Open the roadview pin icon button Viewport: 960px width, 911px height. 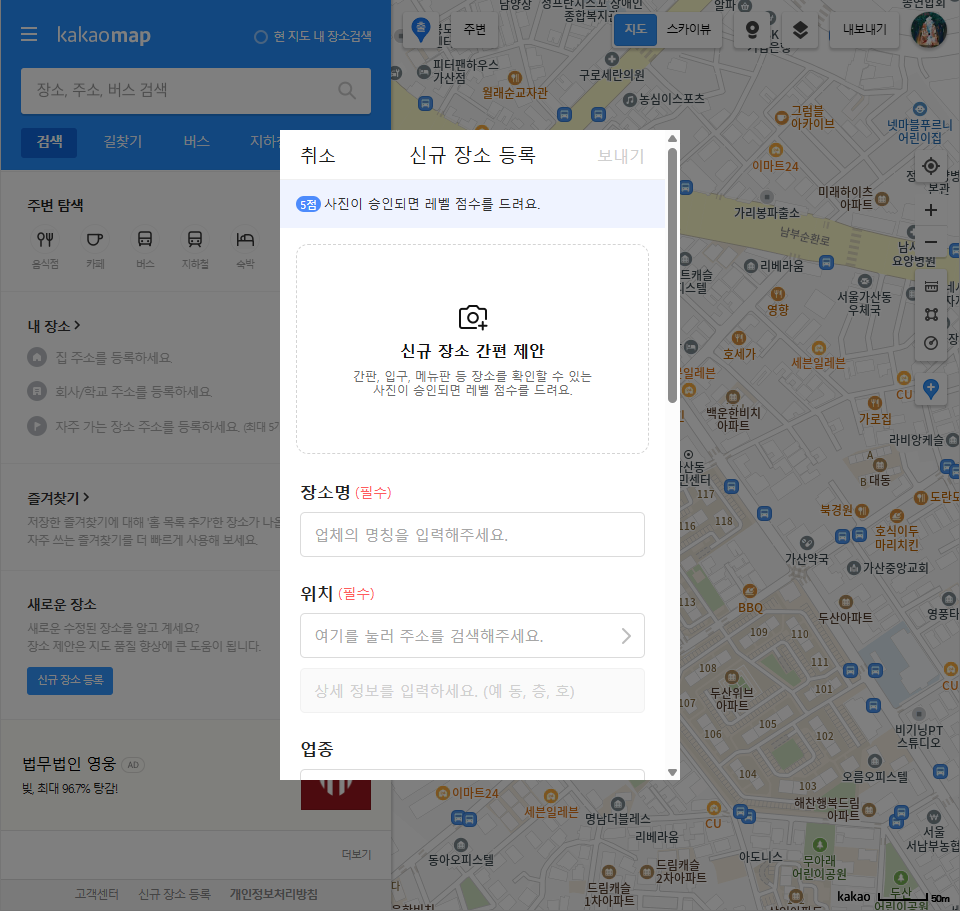(x=752, y=29)
